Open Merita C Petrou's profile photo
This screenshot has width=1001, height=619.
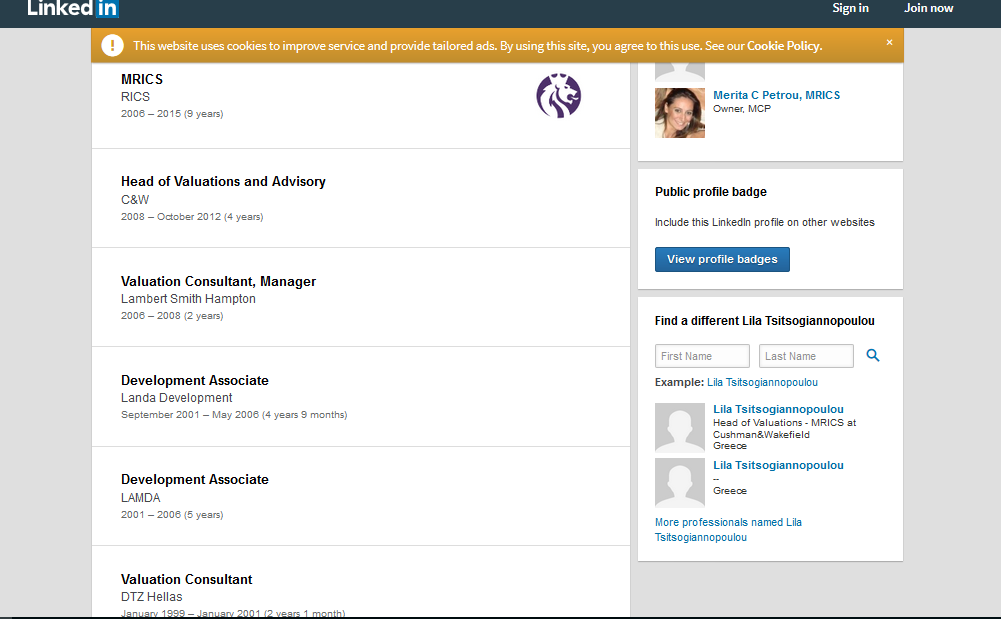pyautogui.click(x=680, y=113)
